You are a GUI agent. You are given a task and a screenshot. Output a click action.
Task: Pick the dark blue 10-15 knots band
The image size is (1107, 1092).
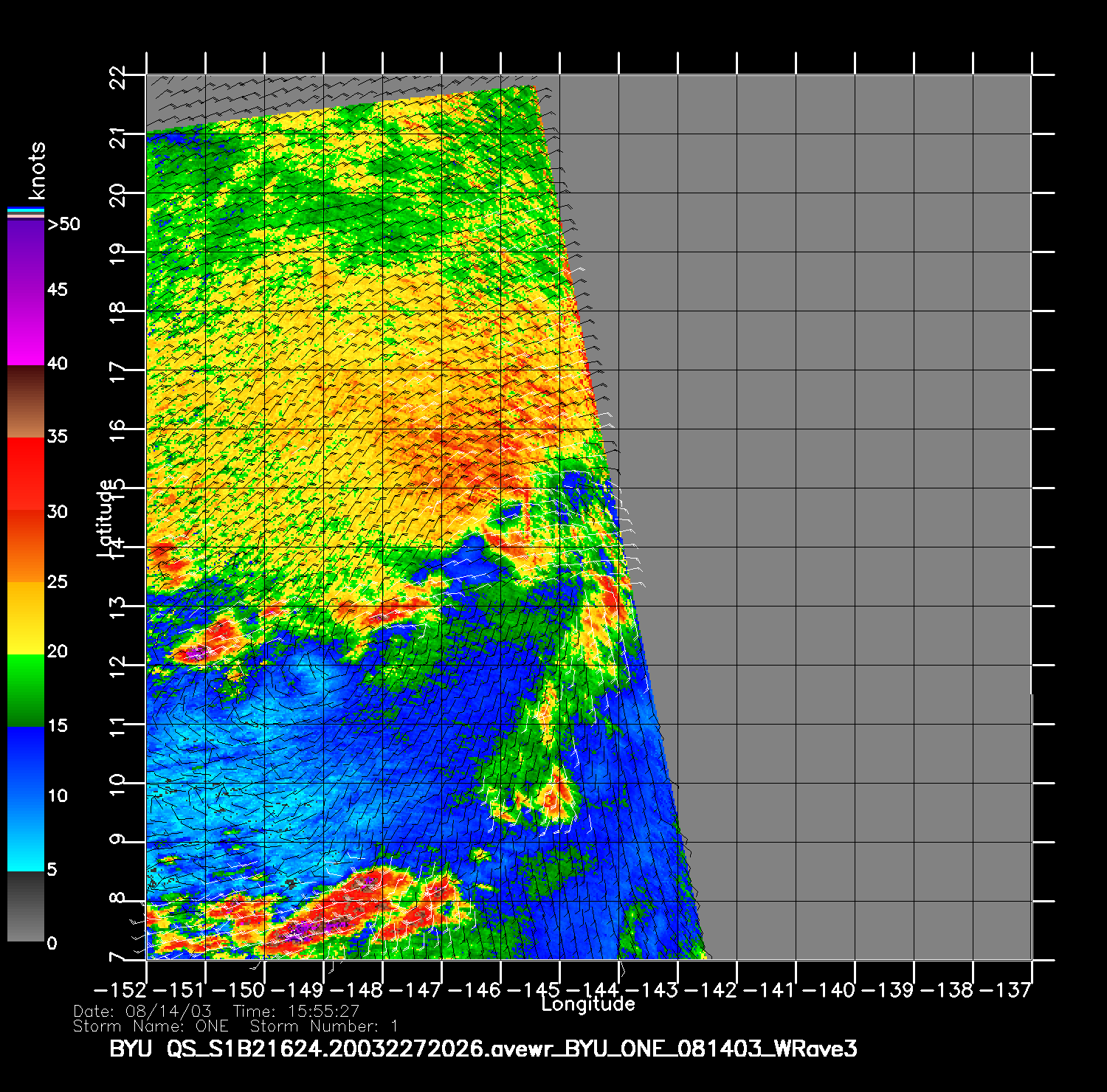pyautogui.click(x=26, y=761)
